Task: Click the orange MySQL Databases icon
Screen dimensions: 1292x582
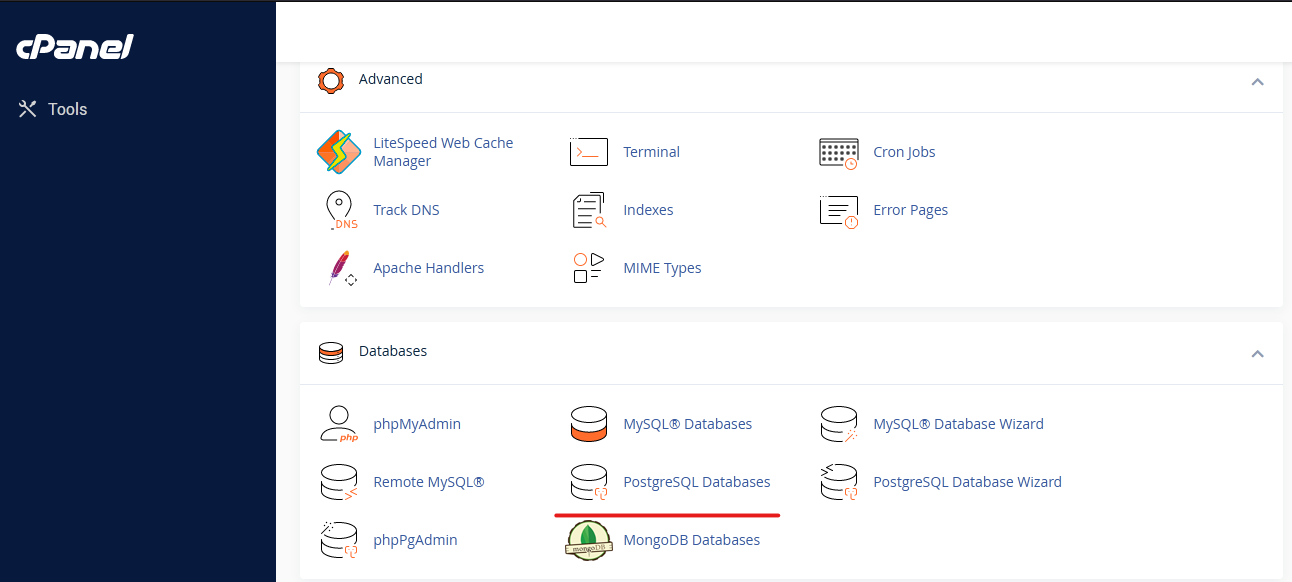Action: pos(589,424)
